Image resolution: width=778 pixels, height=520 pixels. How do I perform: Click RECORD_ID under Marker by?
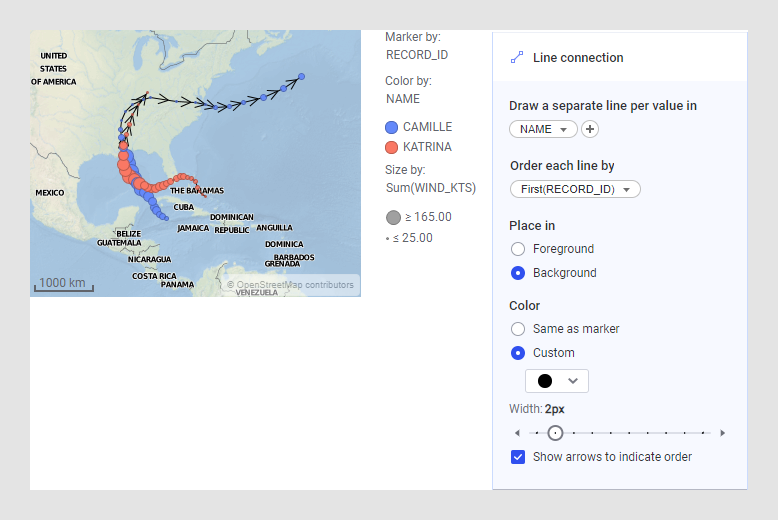click(417, 55)
